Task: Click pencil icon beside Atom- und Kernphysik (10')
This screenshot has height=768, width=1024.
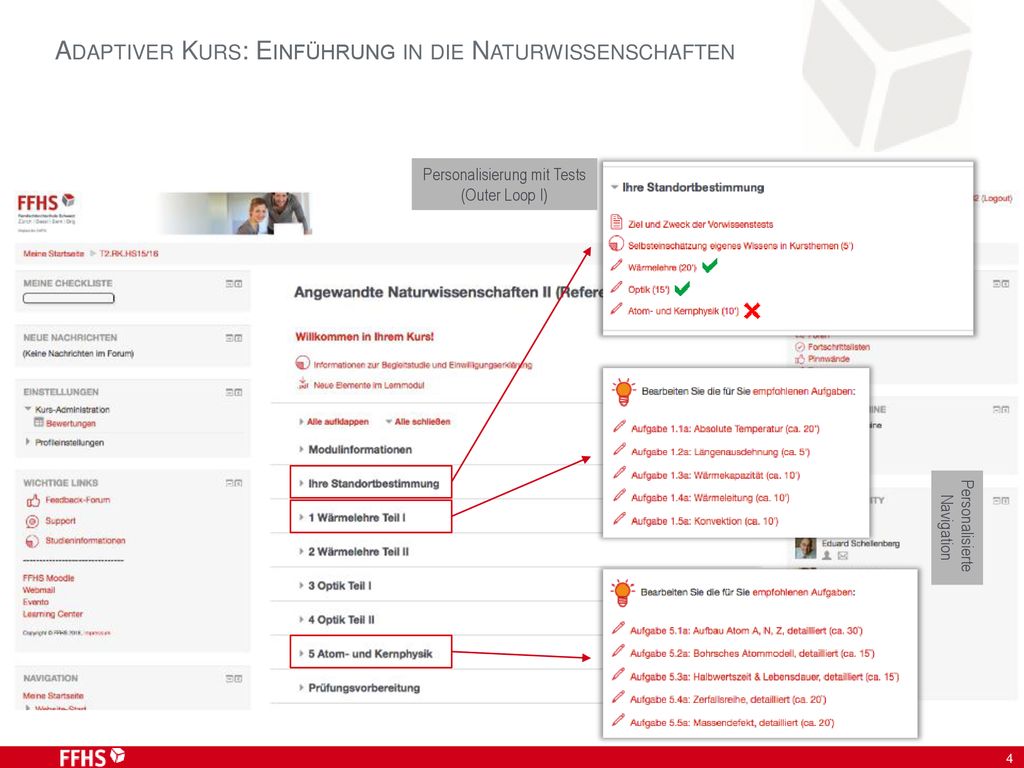Action: [616, 309]
